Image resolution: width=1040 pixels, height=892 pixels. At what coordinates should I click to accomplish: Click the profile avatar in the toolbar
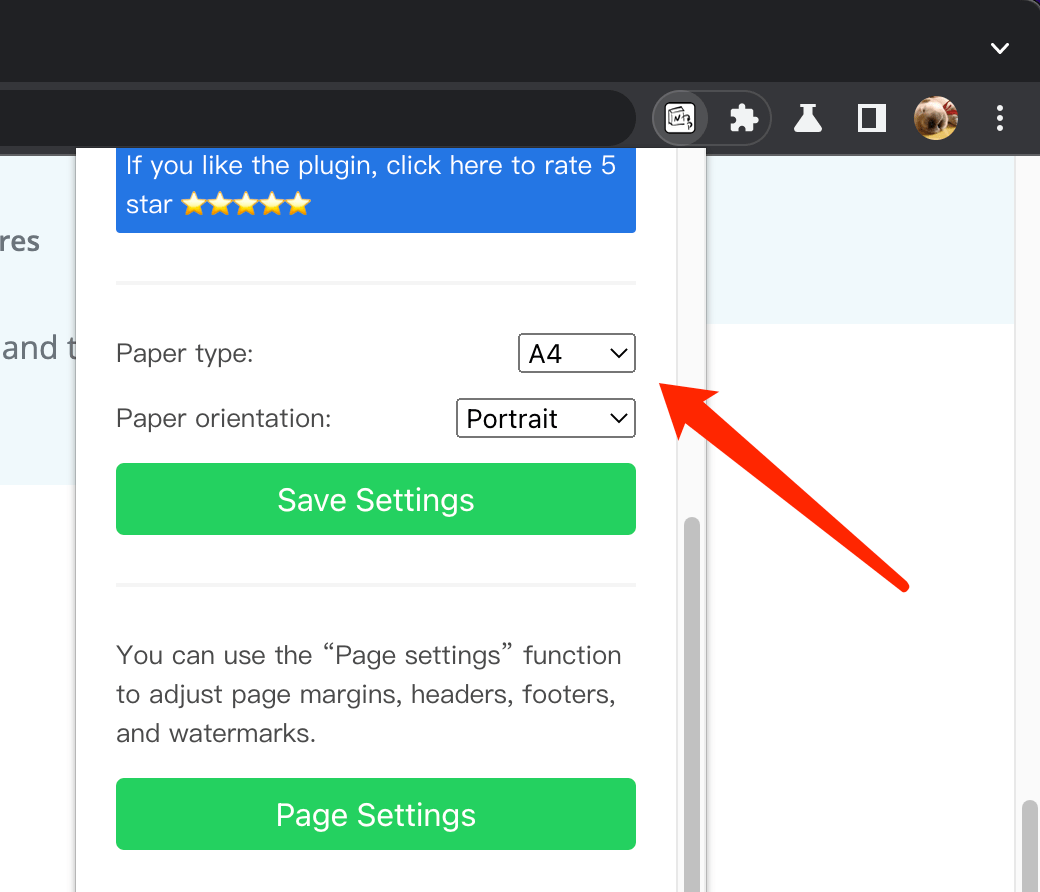point(935,117)
